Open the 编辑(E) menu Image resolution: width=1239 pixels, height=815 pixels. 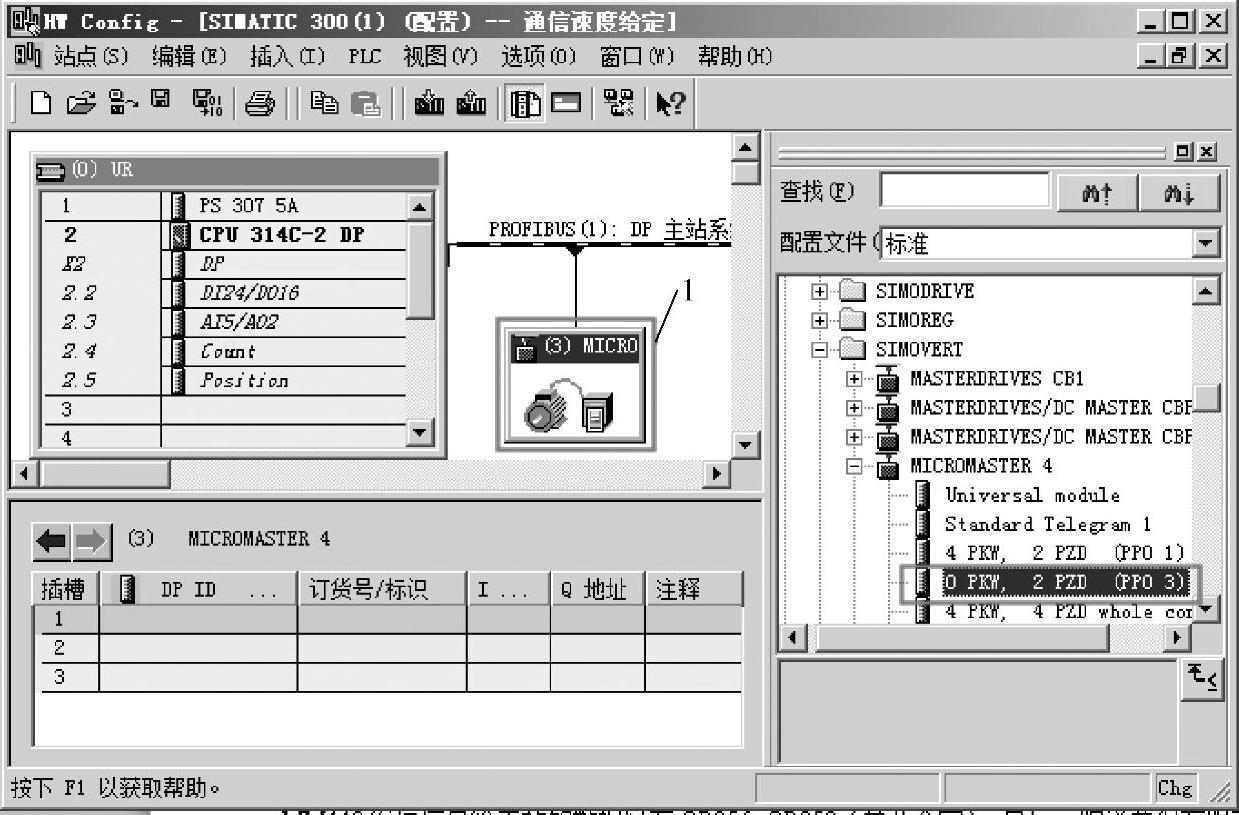coord(189,57)
